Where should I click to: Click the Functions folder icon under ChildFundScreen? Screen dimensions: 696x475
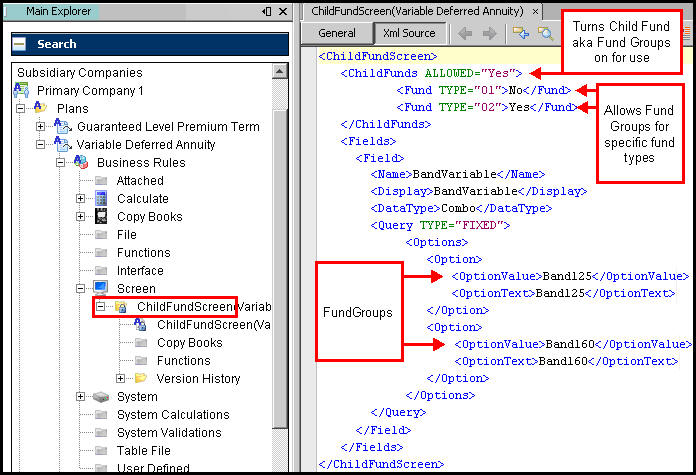point(141,360)
